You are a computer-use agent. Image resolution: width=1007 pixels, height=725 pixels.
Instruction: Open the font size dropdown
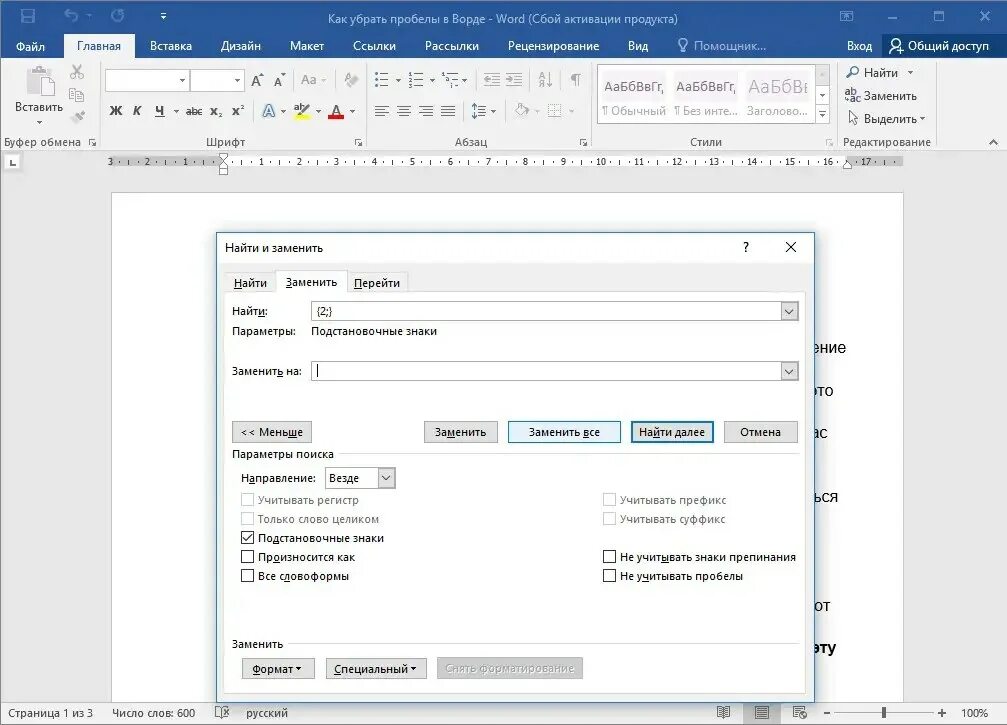click(238, 80)
